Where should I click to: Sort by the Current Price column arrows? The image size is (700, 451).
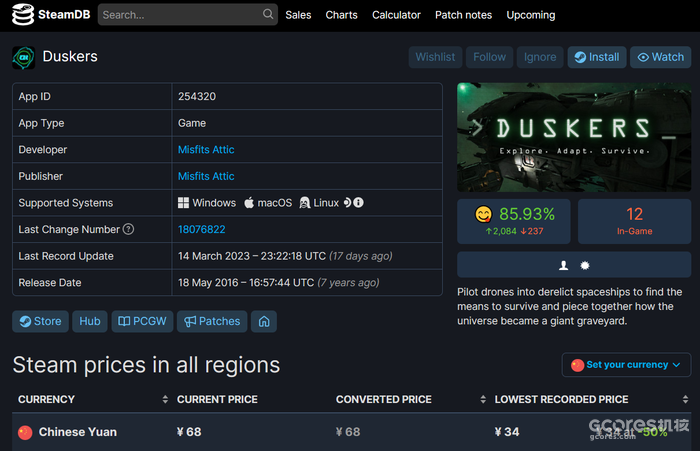point(324,399)
